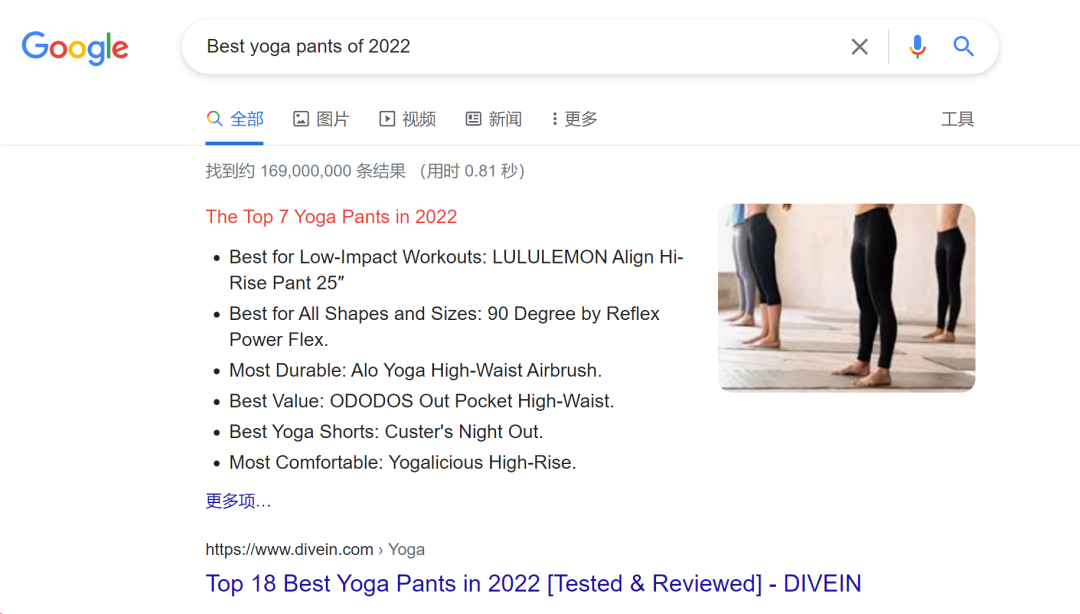Clear the search box with X icon
Viewport: 1080px width, 614px height.
859,46
